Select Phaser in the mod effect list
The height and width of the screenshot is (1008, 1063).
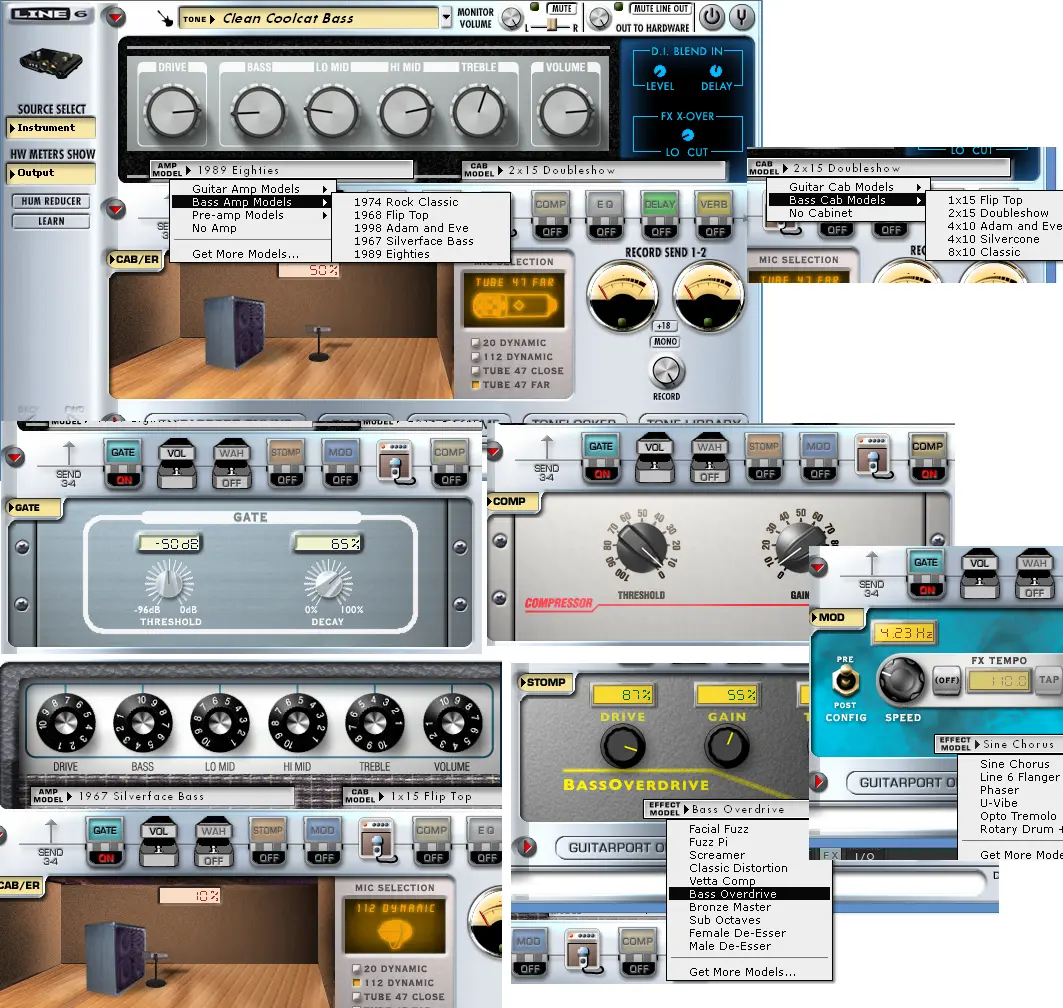(999, 790)
